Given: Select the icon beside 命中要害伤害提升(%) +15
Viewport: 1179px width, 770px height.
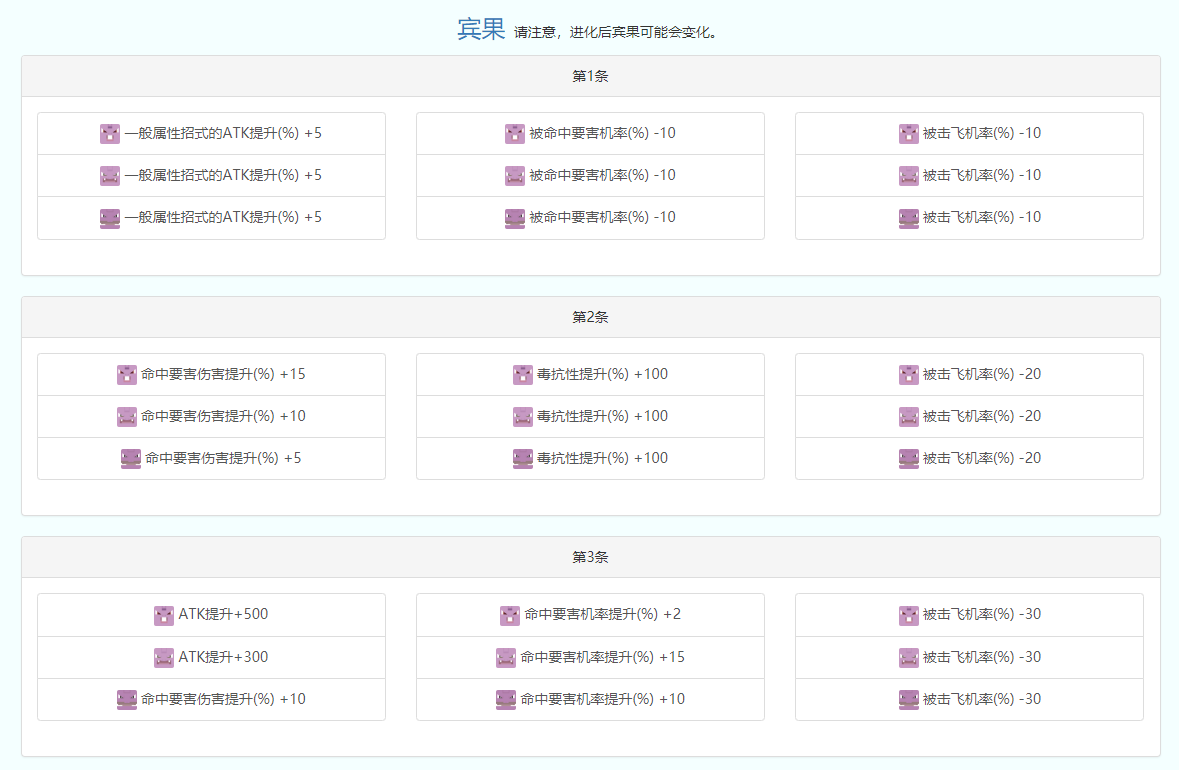Looking at the screenshot, I should pyautogui.click(x=127, y=375).
